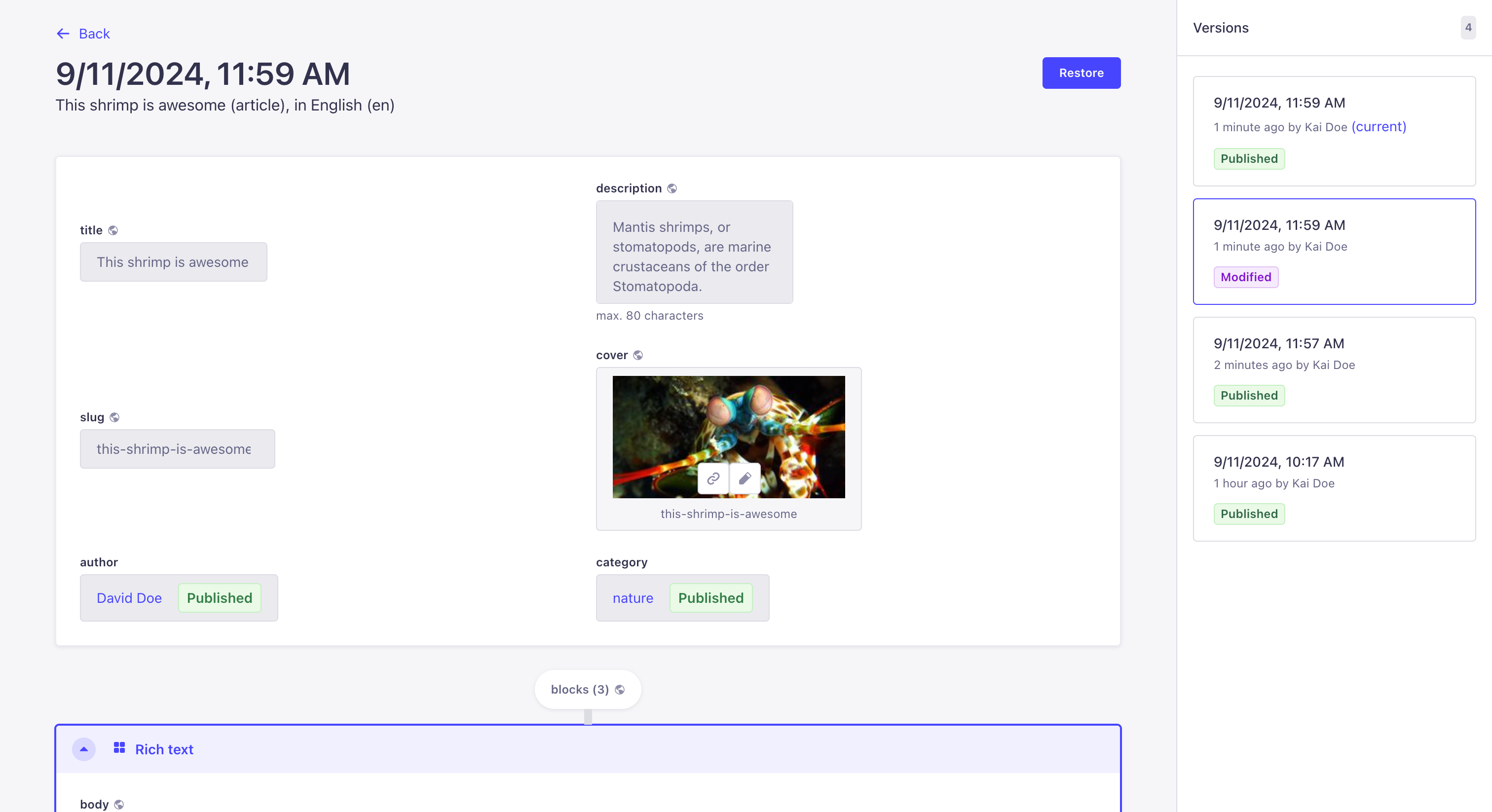The height and width of the screenshot is (812, 1492).
Task: Click the globe icon next to title
Action: pyautogui.click(x=113, y=230)
